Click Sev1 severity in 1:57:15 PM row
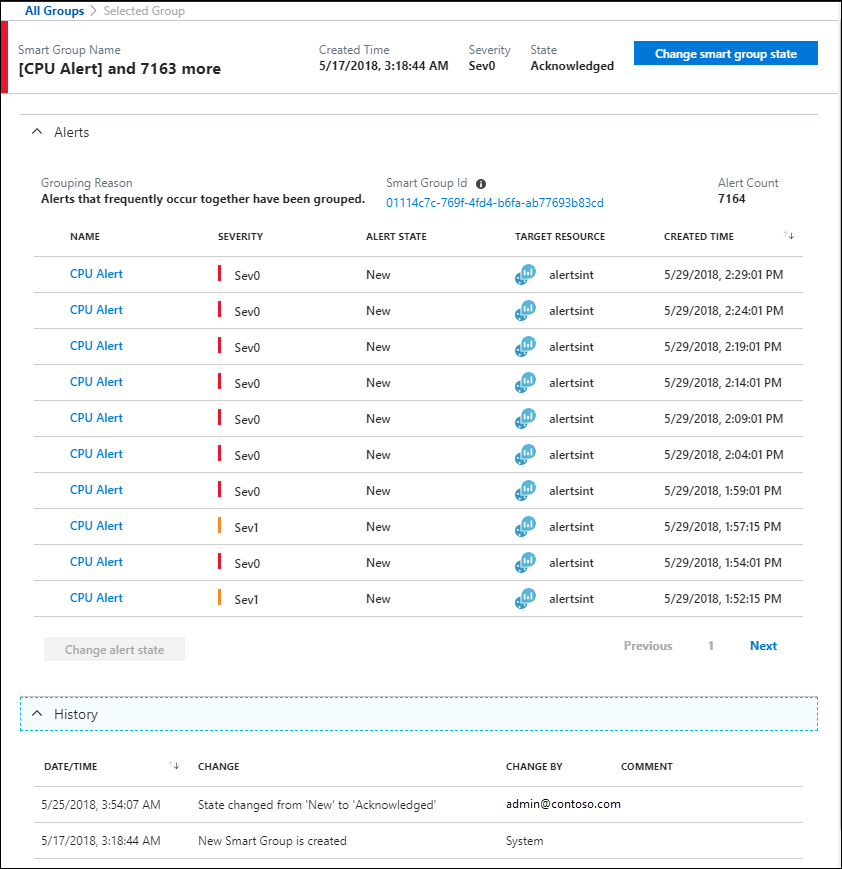Screen dimensions: 842x869 click(246, 528)
